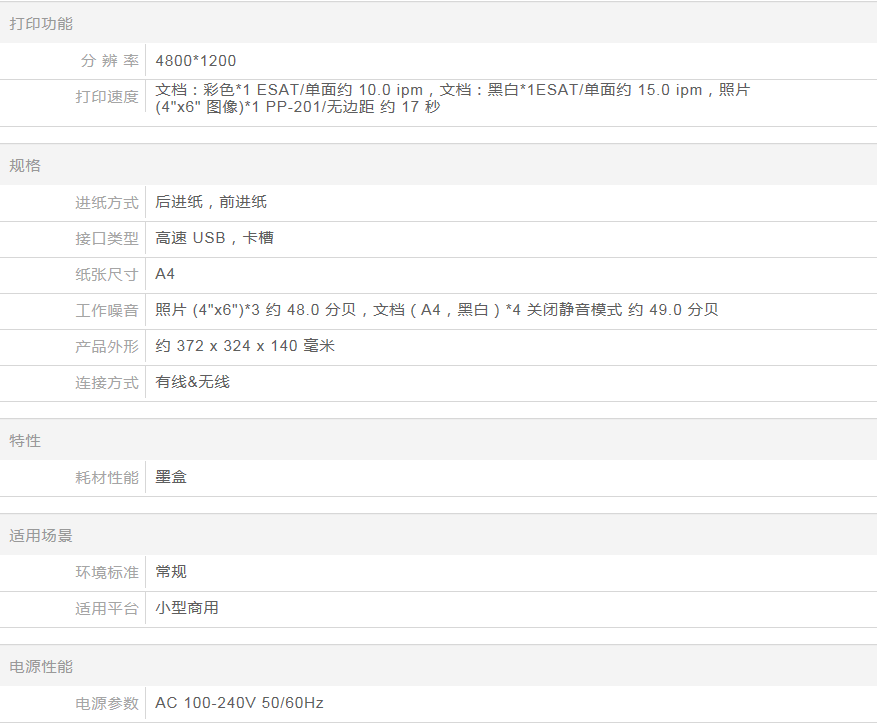Viewport: 877px width, 723px height.
Task: Select the 接口类型 label
Action: (x=107, y=239)
